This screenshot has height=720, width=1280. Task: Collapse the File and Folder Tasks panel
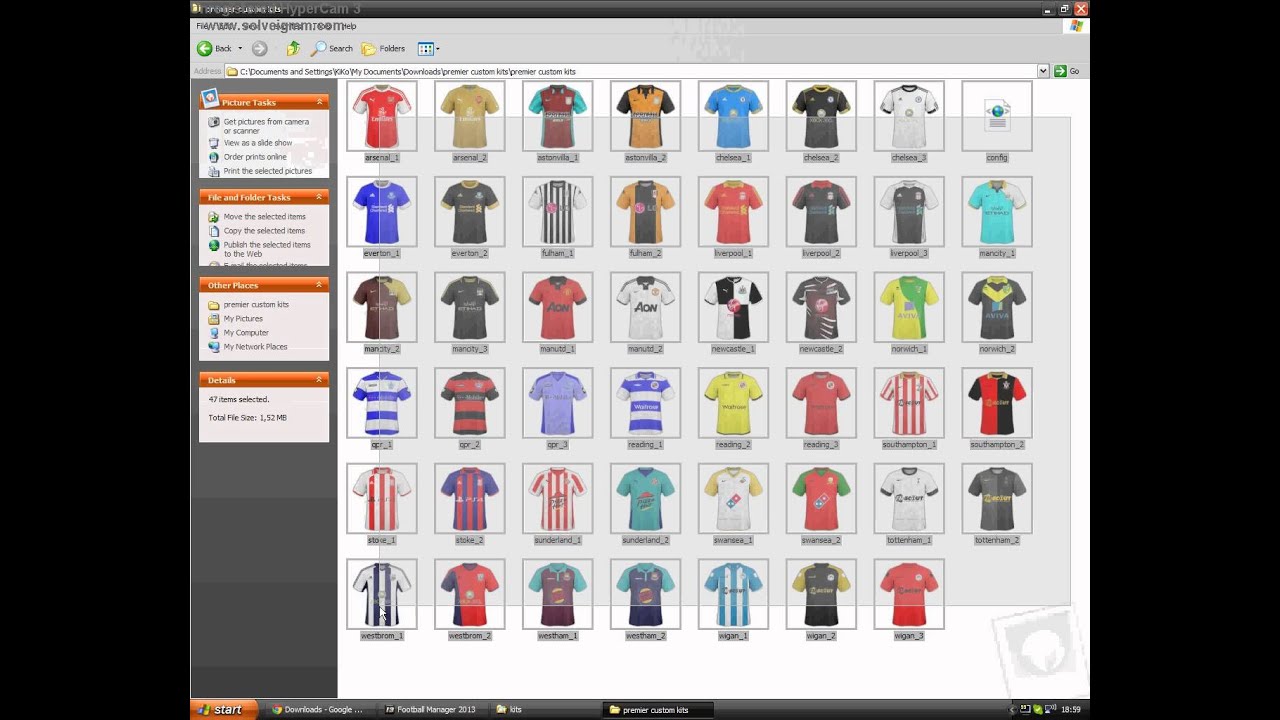coord(320,197)
